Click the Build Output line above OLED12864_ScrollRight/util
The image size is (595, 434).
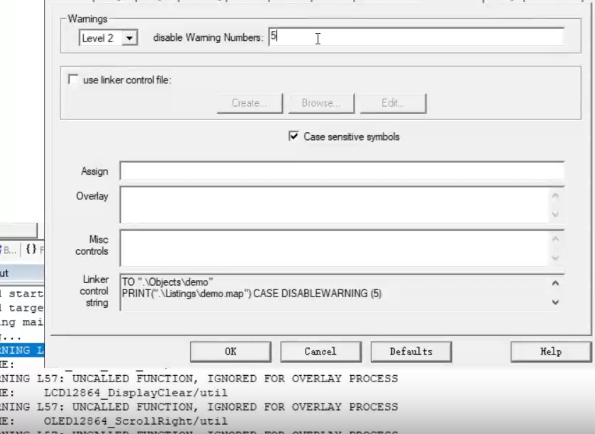199,407
